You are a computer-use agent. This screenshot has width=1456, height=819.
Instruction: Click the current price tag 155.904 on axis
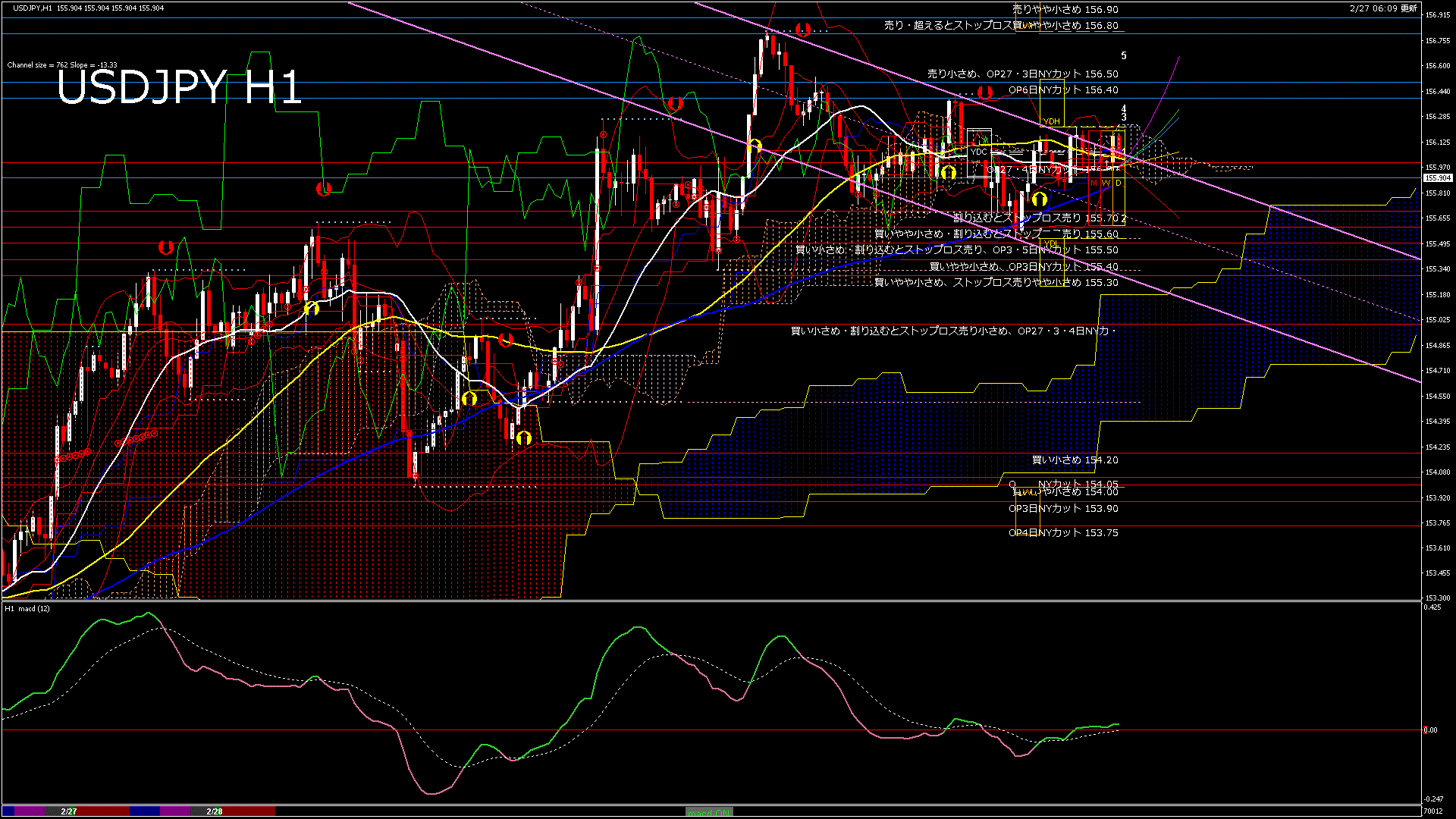click(x=1437, y=178)
